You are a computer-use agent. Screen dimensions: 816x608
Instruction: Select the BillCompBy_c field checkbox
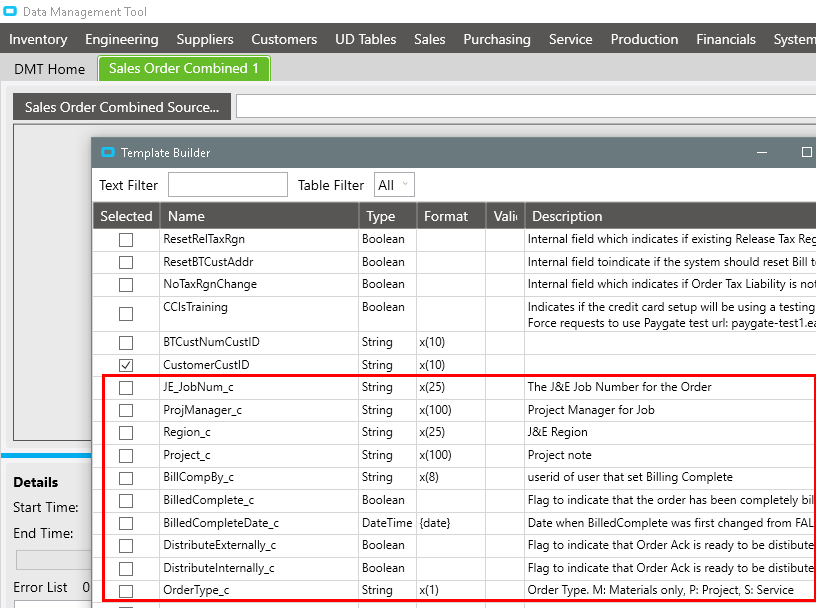tap(126, 478)
